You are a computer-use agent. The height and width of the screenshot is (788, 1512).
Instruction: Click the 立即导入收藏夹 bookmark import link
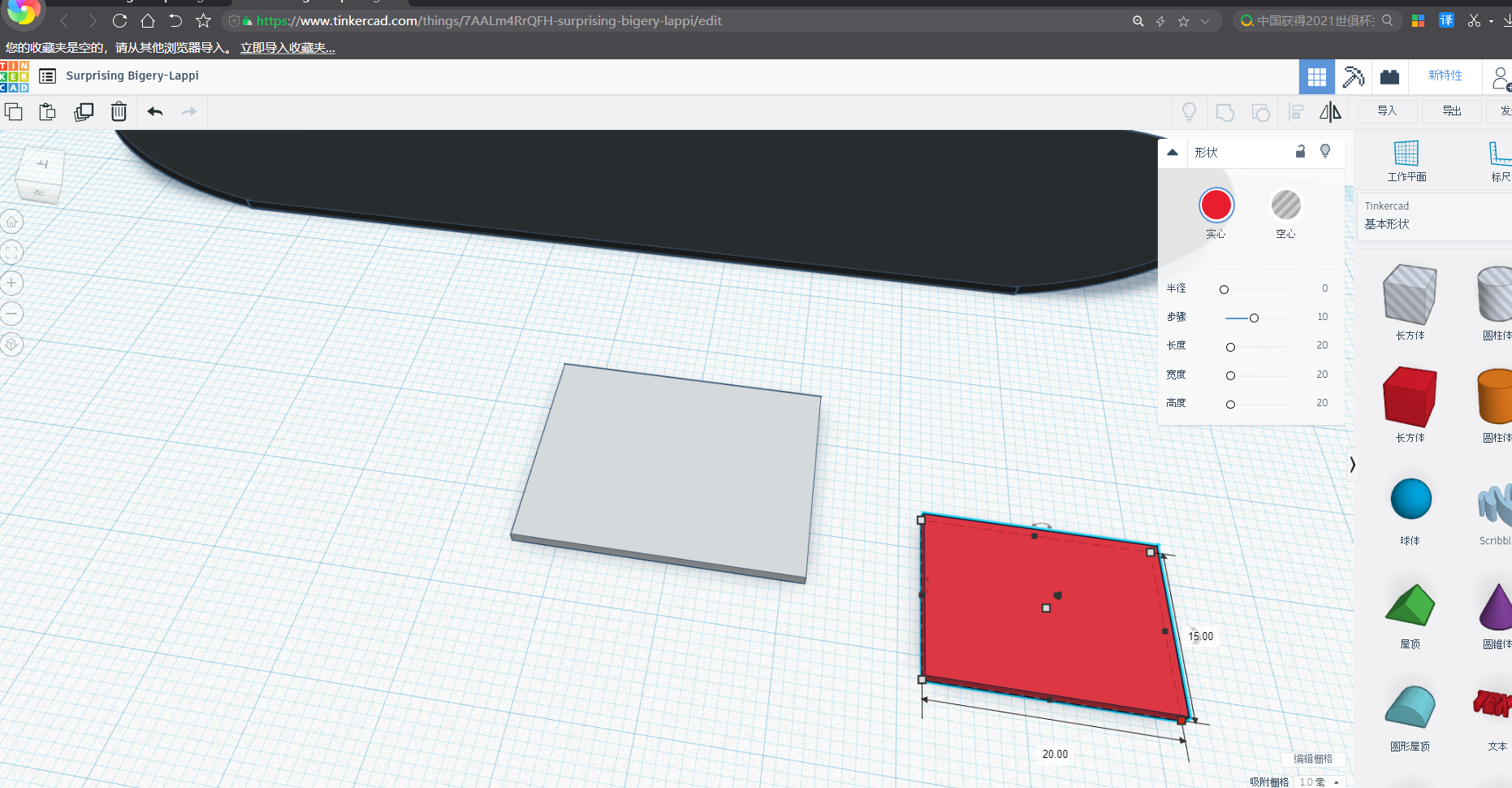(287, 48)
